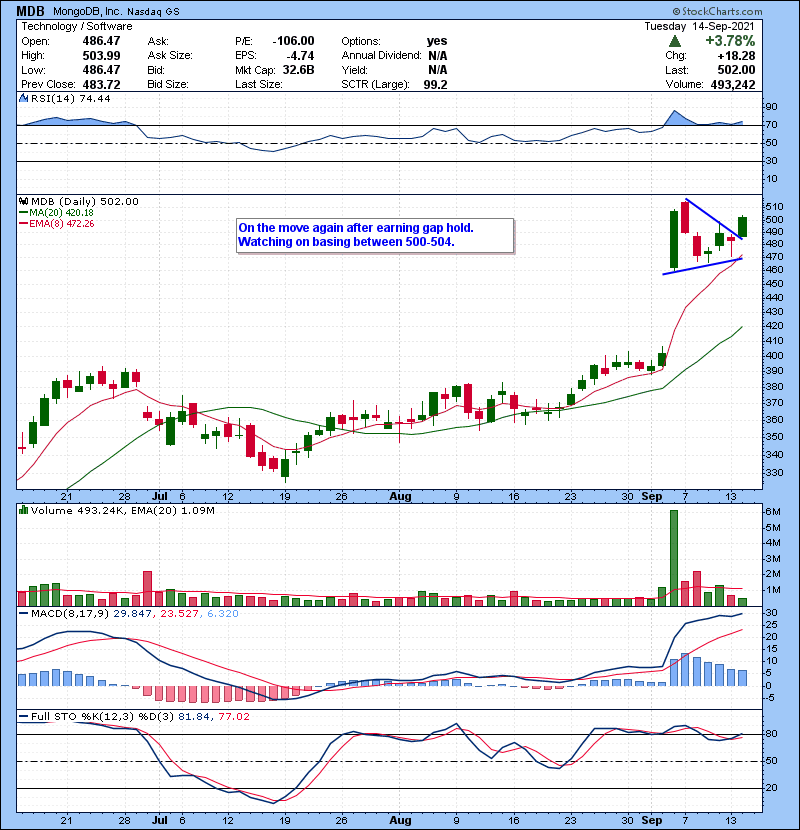Click the Last Size label
Viewport: 800px width, 830px height.
click(259, 84)
